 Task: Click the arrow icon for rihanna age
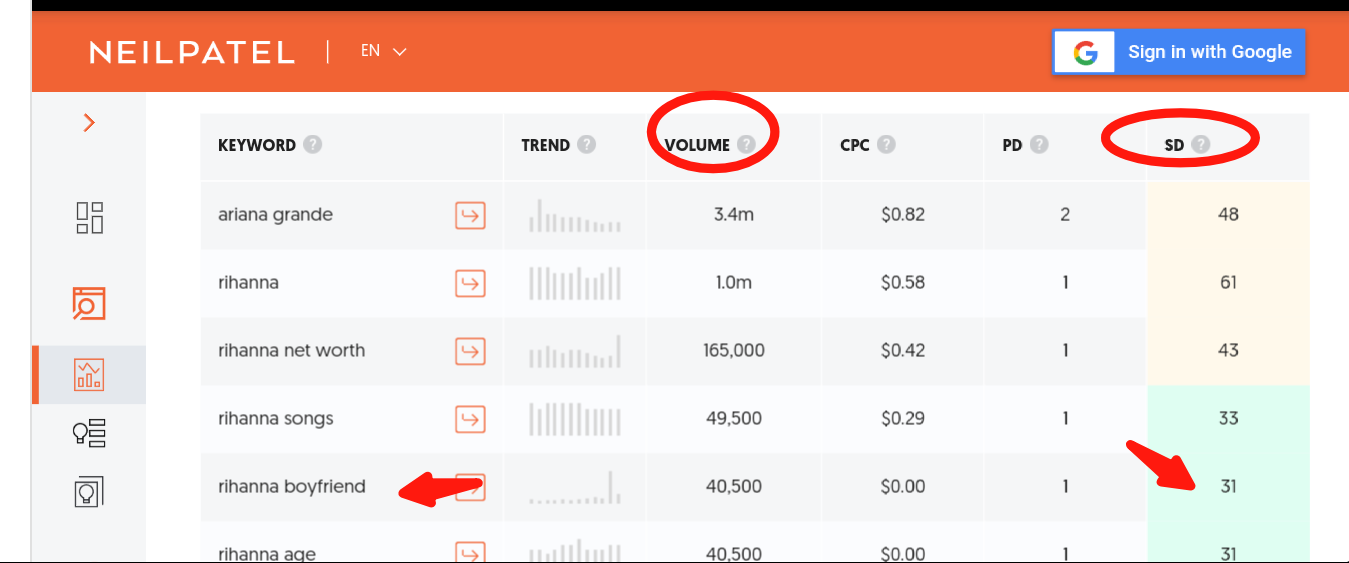pyautogui.click(x=470, y=552)
